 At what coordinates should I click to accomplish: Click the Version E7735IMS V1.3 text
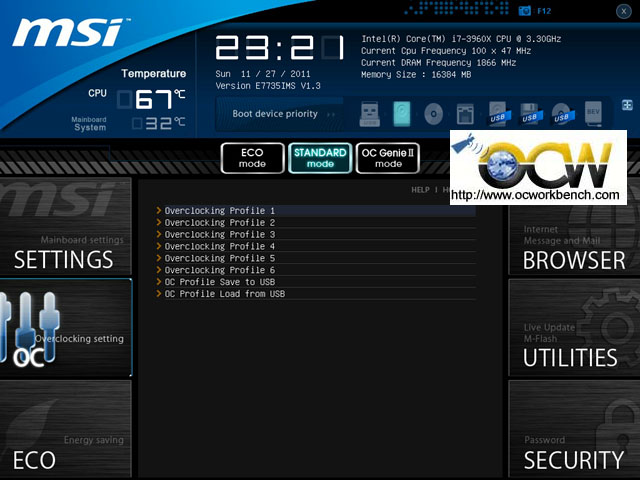268,86
